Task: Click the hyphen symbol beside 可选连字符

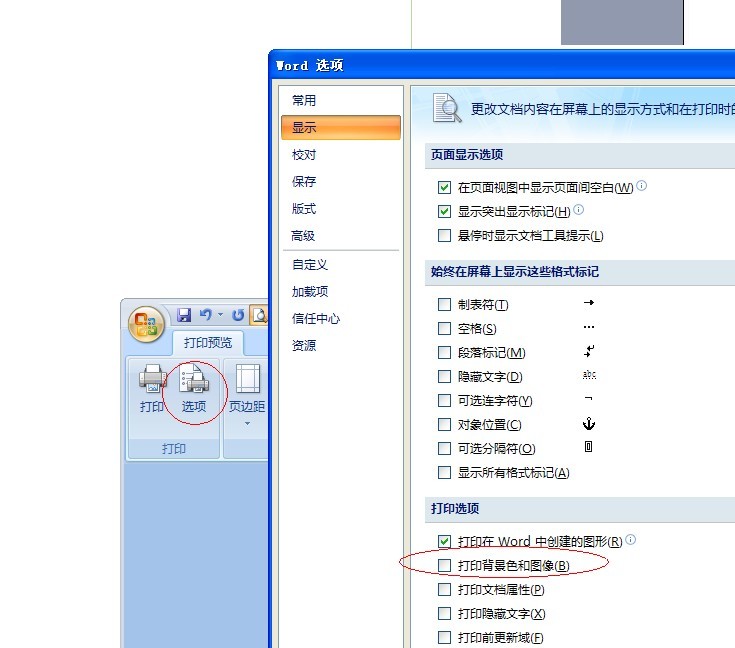Action: [589, 399]
